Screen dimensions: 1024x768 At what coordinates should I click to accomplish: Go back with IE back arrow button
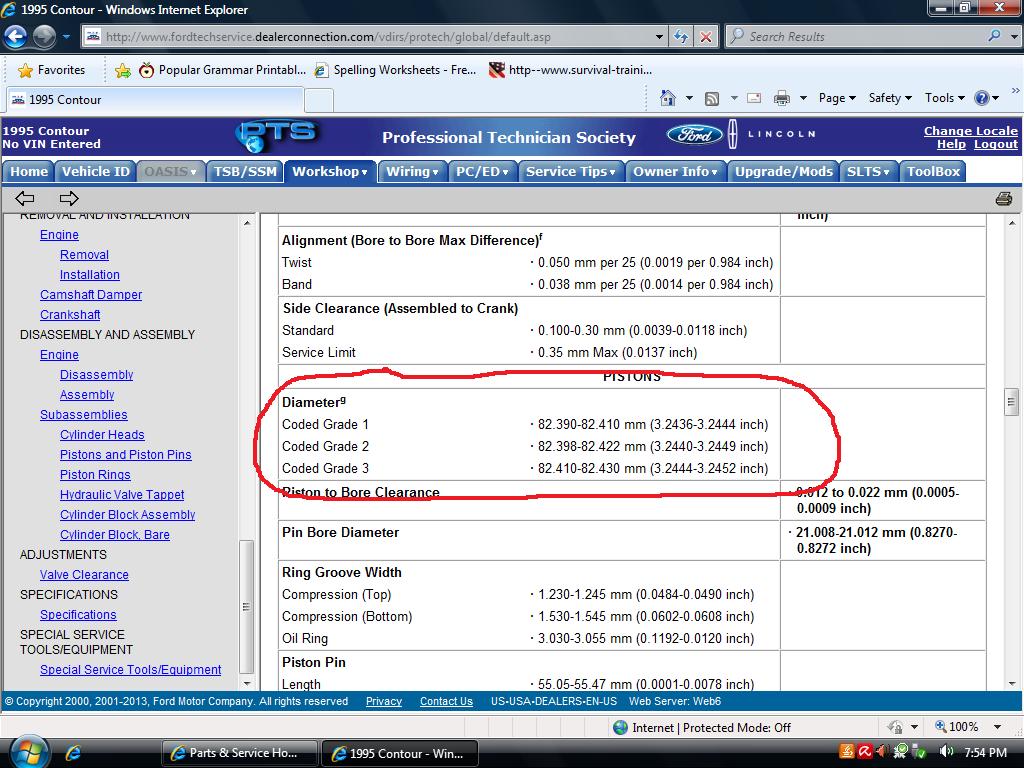[16, 37]
